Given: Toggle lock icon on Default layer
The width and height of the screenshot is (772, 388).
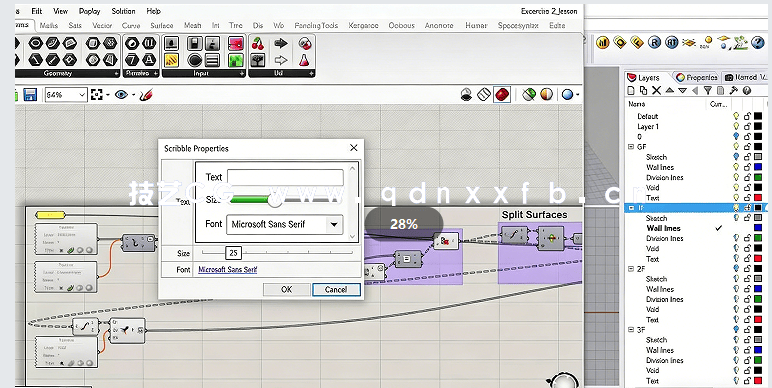Looking at the screenshot, I should tap(747, 116).
